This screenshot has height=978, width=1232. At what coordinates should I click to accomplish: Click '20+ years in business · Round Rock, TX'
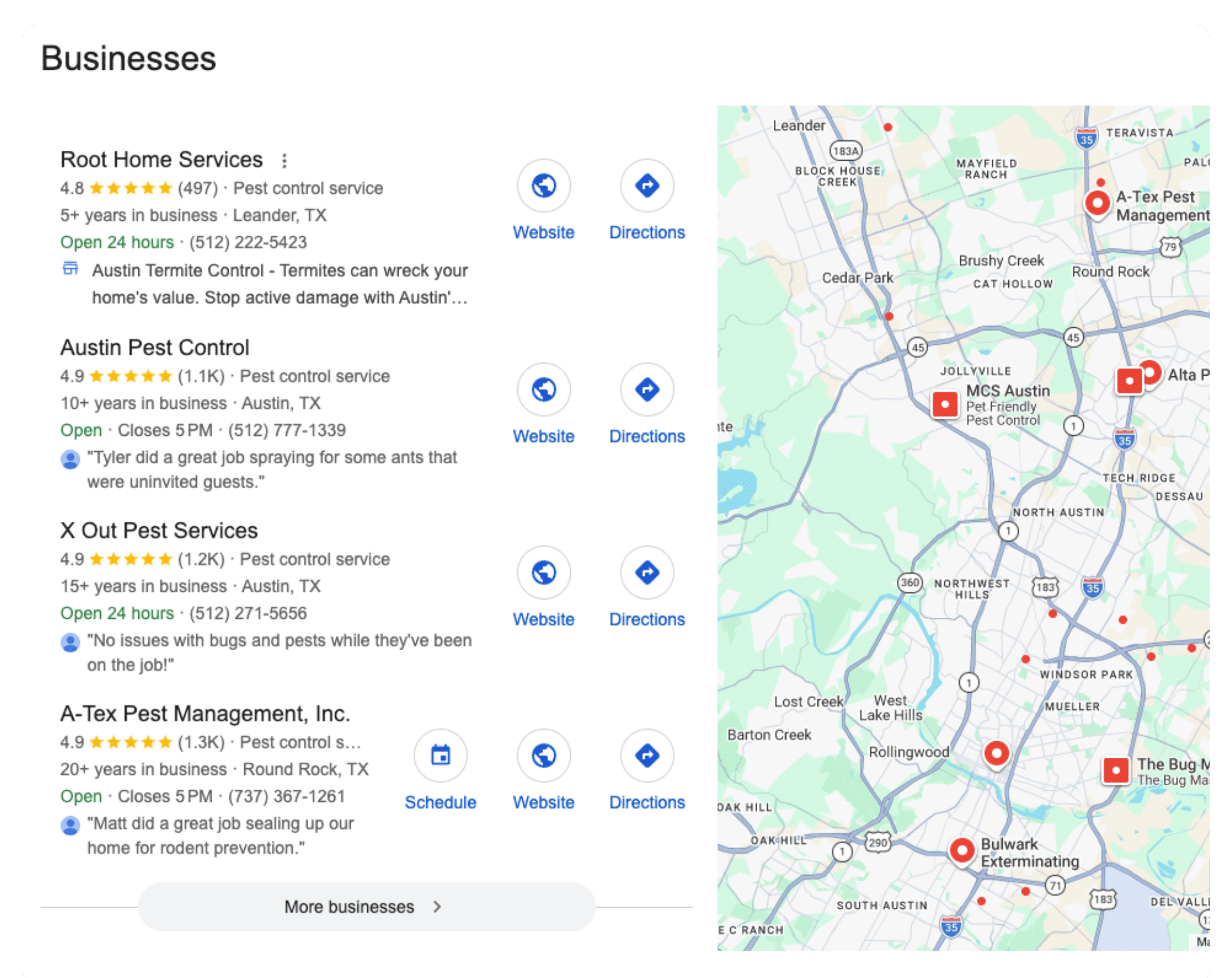click(214, 769)
